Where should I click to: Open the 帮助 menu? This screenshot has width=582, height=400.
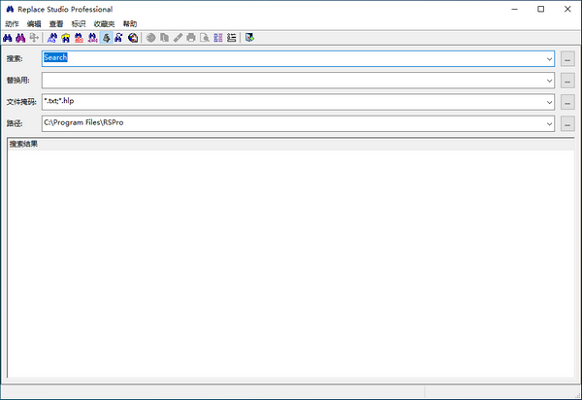[x=130, y=24]
